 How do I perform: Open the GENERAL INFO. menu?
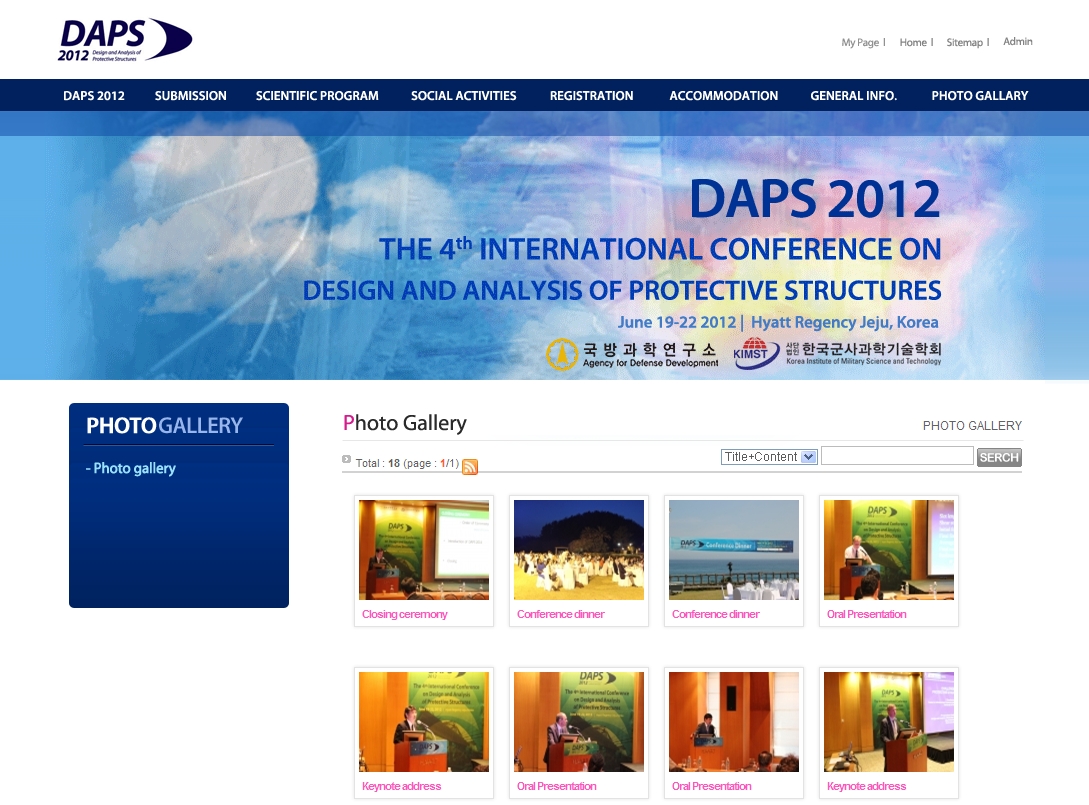[854, 96]
